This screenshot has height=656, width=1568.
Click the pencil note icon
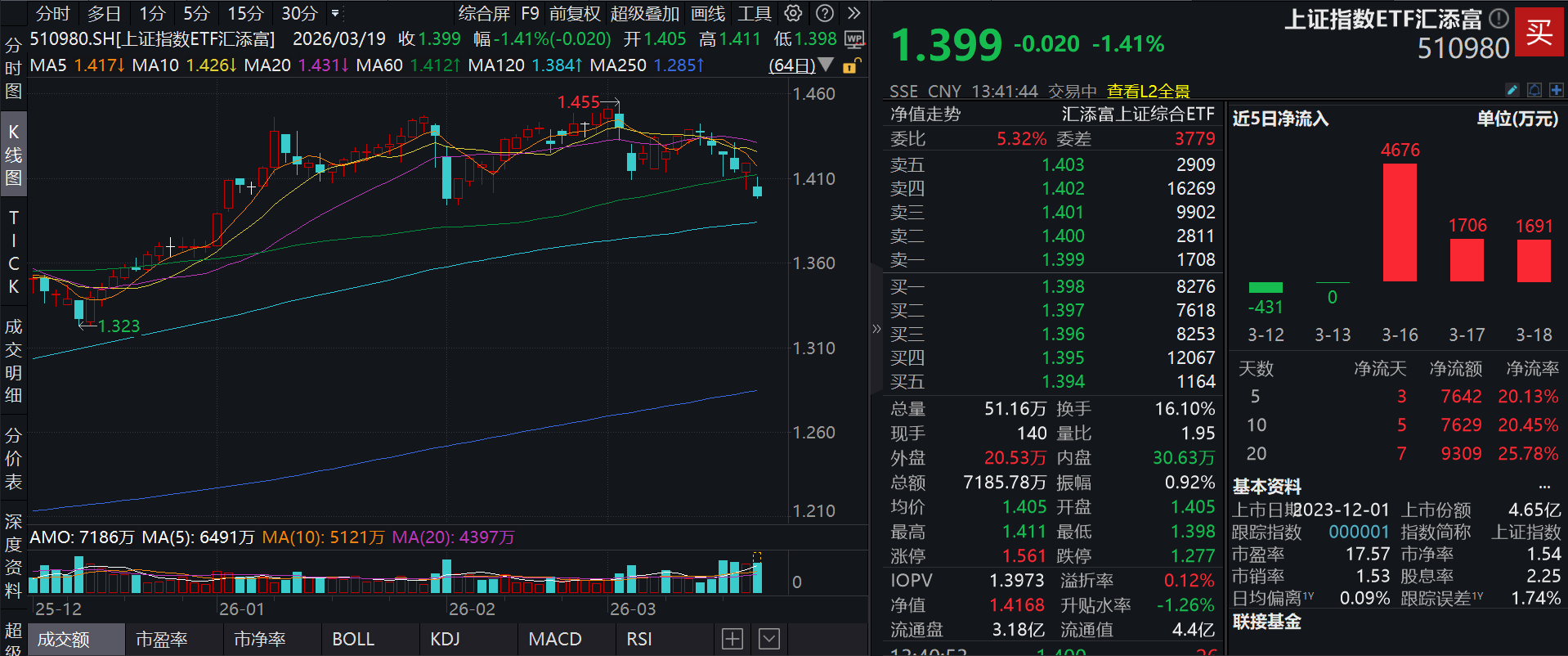1512,90
